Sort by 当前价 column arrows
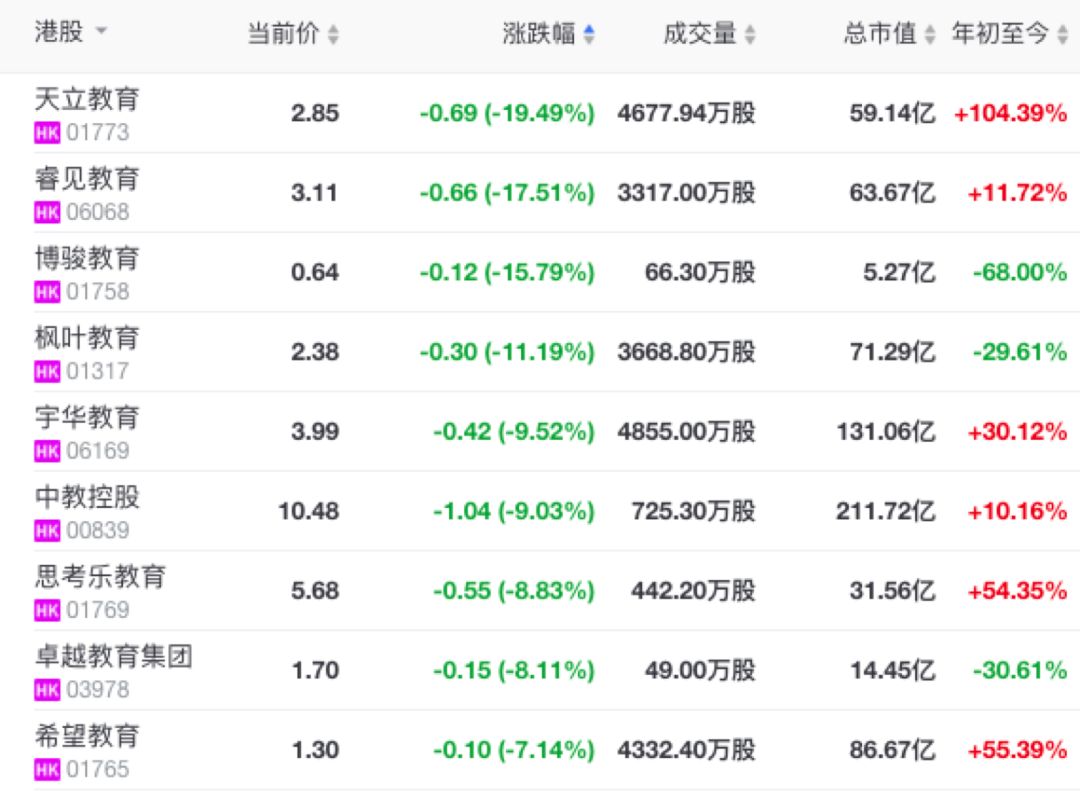Viewport: 1080px width, 798px height. coord(333,34)
